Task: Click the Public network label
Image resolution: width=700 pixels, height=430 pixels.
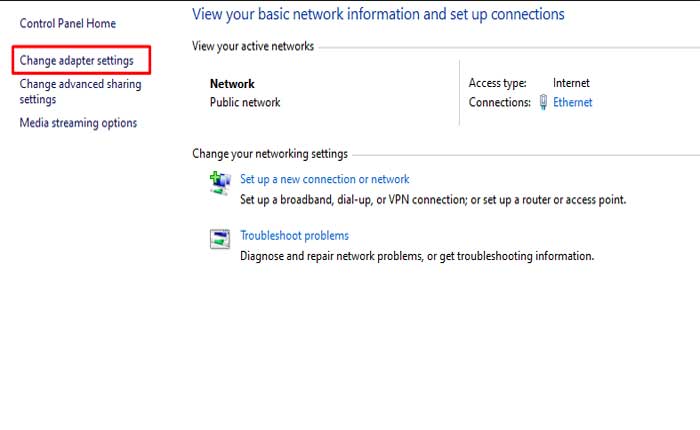Action: 245,102
